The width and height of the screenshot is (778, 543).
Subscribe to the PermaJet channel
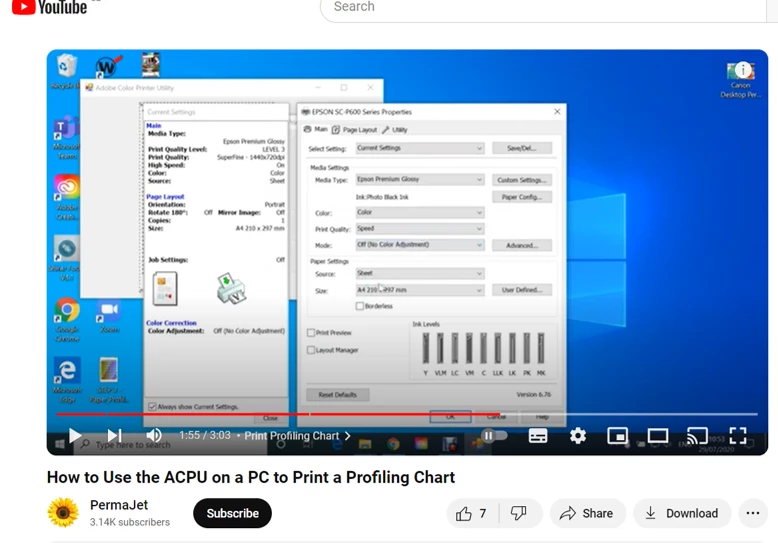pyautogui.click(x=232, y=513)
